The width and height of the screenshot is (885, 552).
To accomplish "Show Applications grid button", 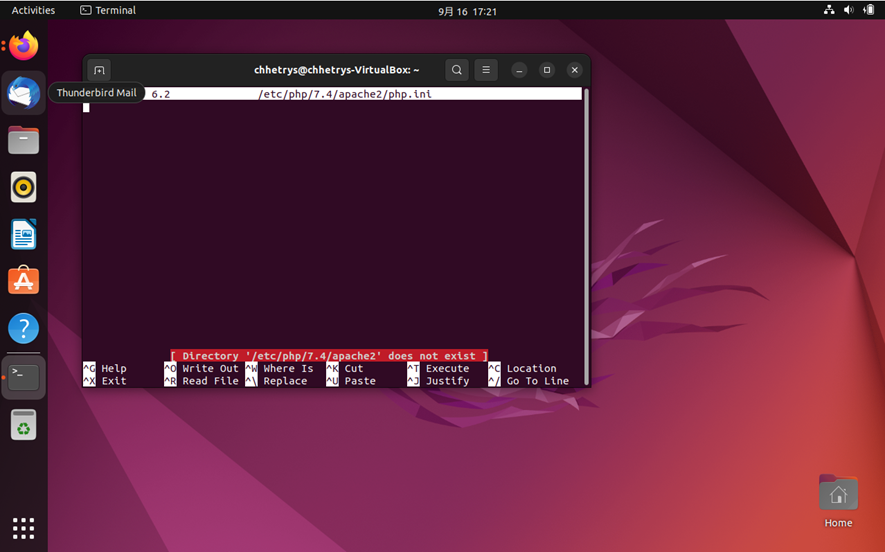I will [x=23, y=528].
